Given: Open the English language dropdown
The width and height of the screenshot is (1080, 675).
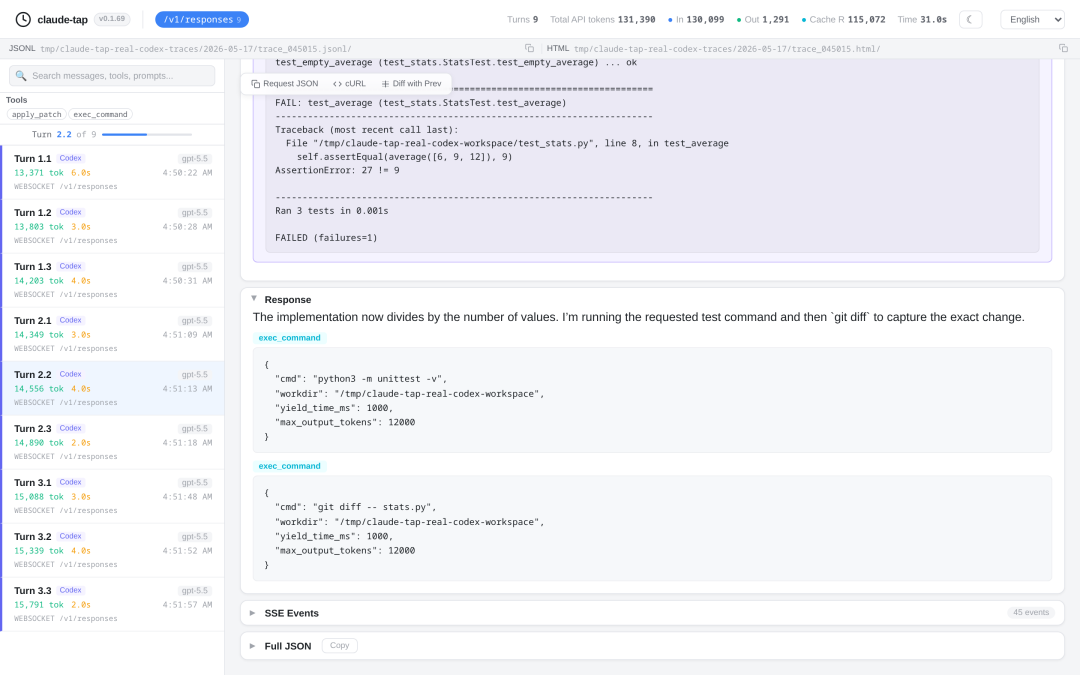Looking at the screenshot, I should [x=1032, y=19].
